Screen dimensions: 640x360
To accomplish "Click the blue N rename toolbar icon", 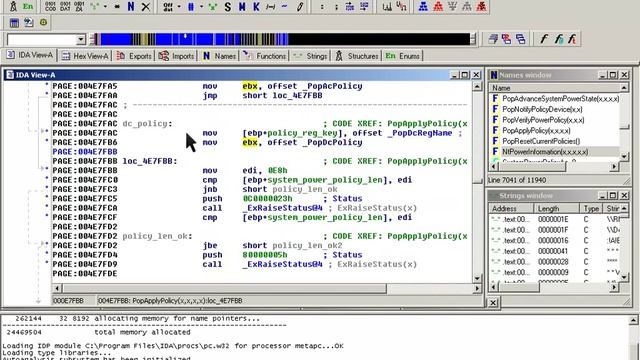I will (131, 6).
